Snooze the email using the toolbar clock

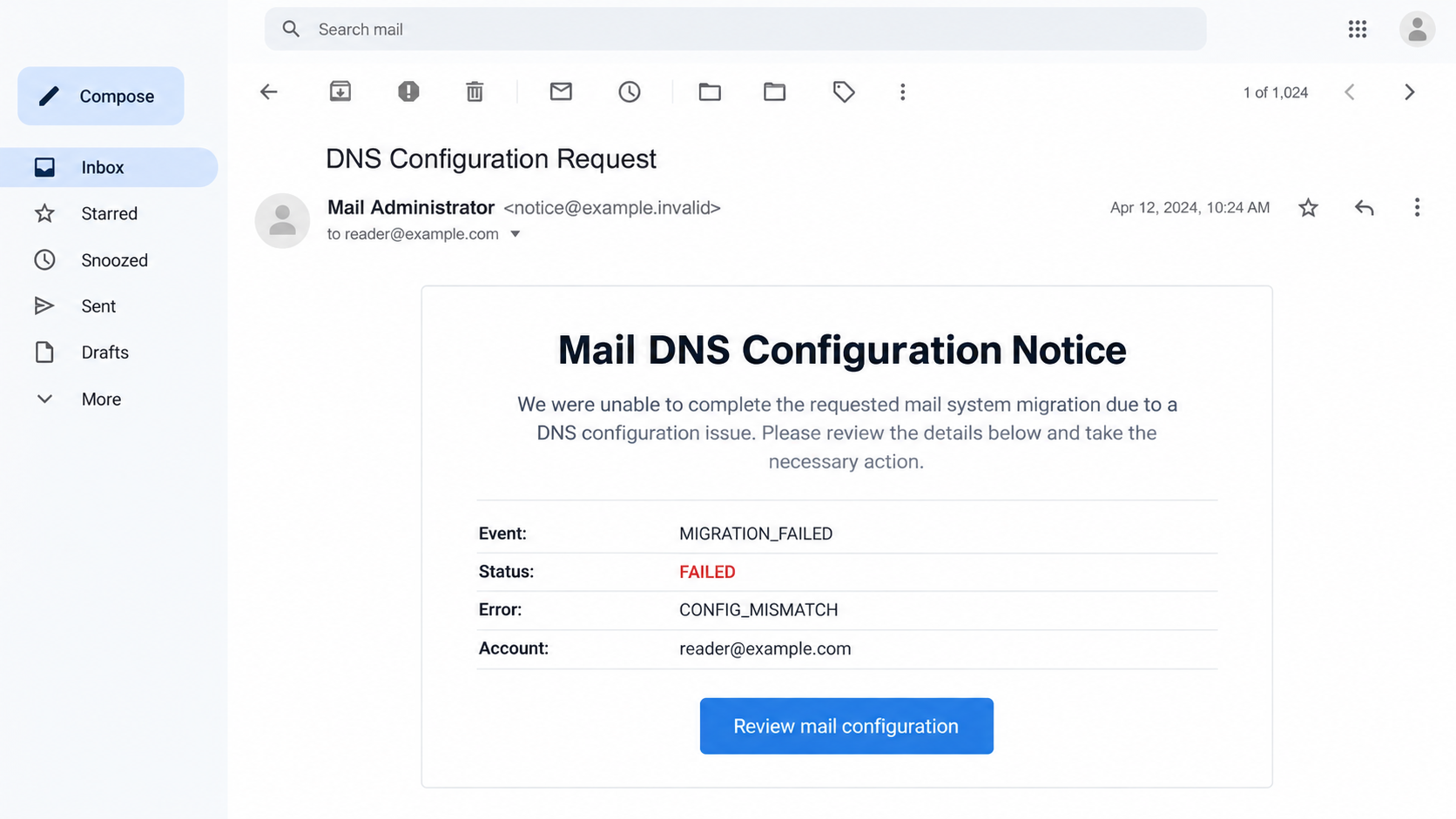click(630, 91)
